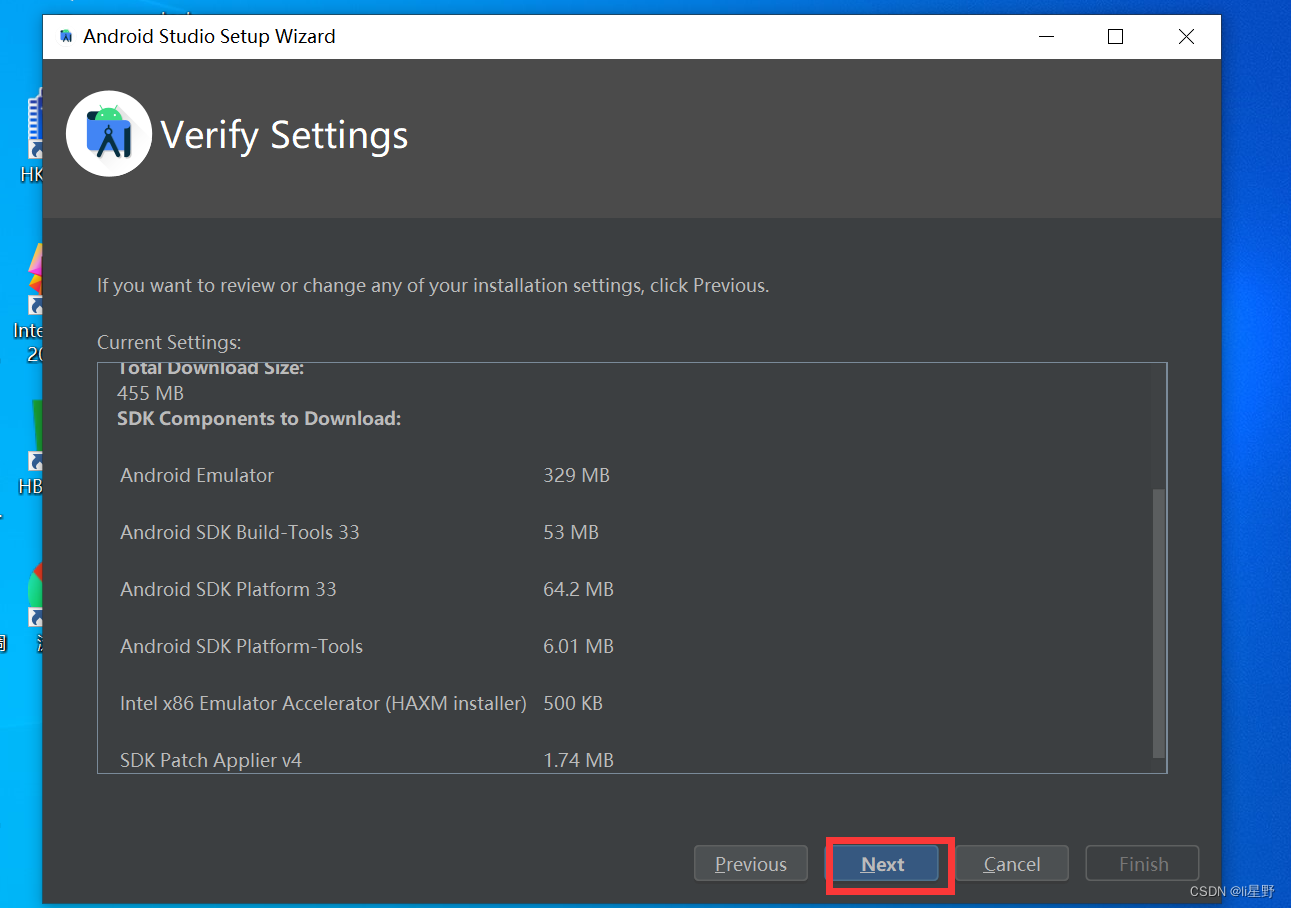Click the 64.2 MB size value
This screenshot has height=908, width=1291.
tap(578, 590)
